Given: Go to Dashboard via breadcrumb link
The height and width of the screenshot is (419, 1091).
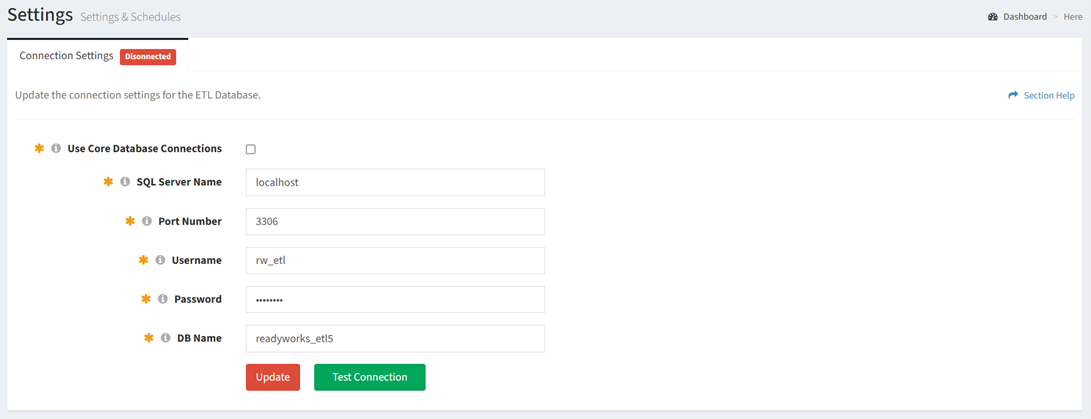Looking at the screenshot, I should coord(1025,17).
